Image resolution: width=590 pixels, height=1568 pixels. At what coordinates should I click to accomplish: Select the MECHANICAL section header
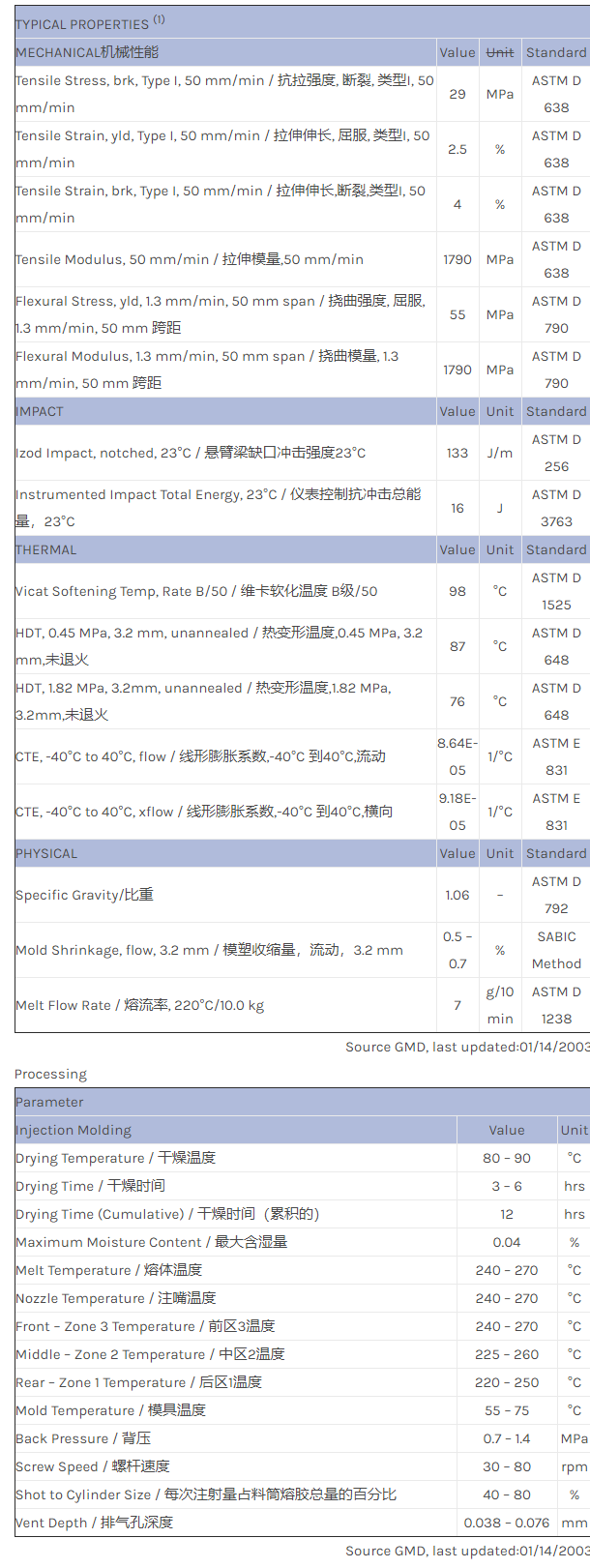coord(87,52)
